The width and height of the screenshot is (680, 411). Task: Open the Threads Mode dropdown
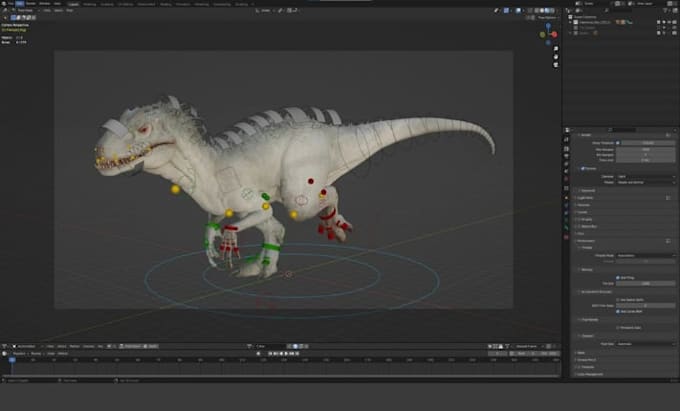646,256
